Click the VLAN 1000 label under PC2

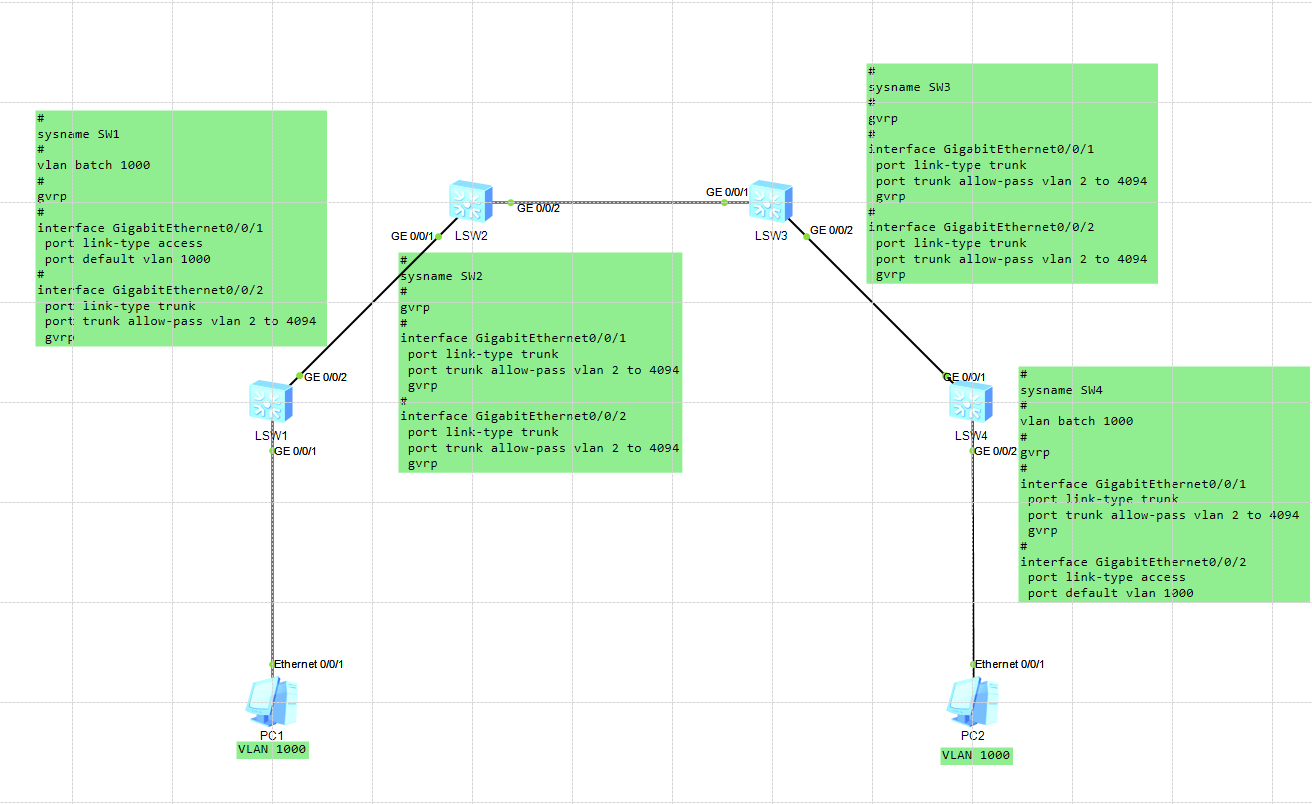pos(975,755)
